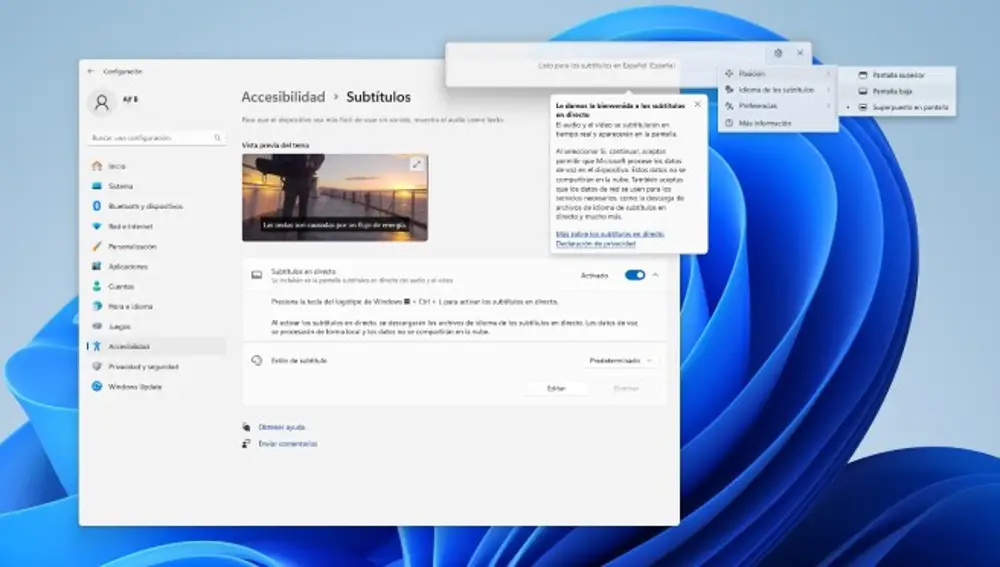Image resolution: width=1000 pixels, height=567 pixels.
Task: Click the 'Listo para los subtítulos' caption text
Action: coord(607,66)
